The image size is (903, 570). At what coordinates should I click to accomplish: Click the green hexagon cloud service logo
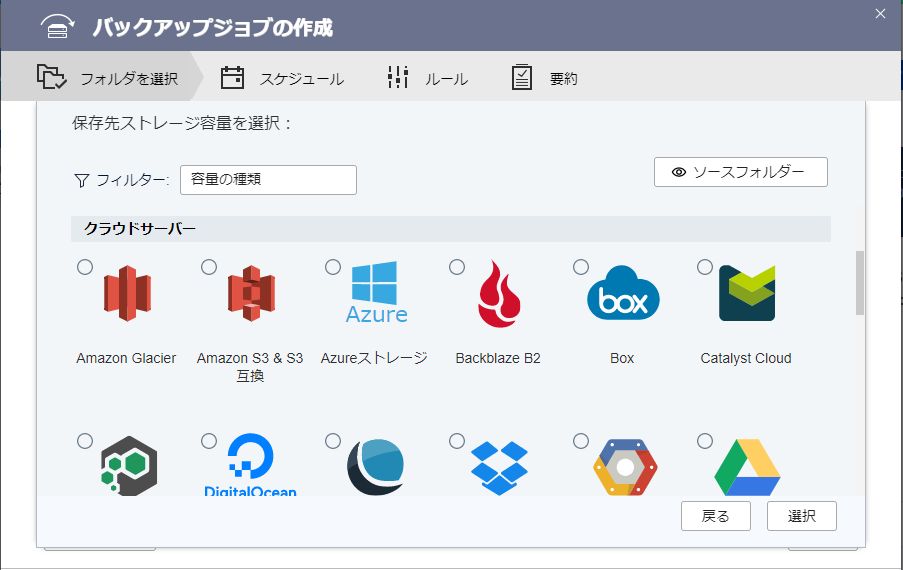click(129, 466)
